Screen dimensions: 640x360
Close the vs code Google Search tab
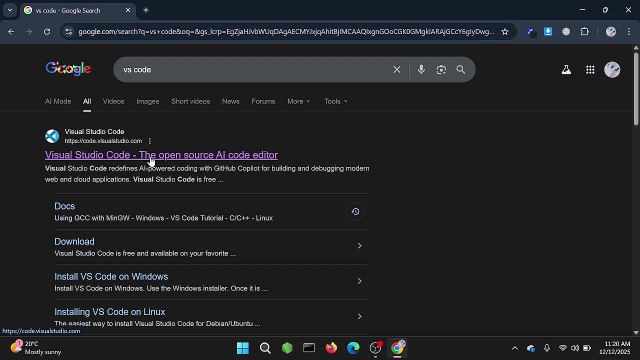(127, 10)
